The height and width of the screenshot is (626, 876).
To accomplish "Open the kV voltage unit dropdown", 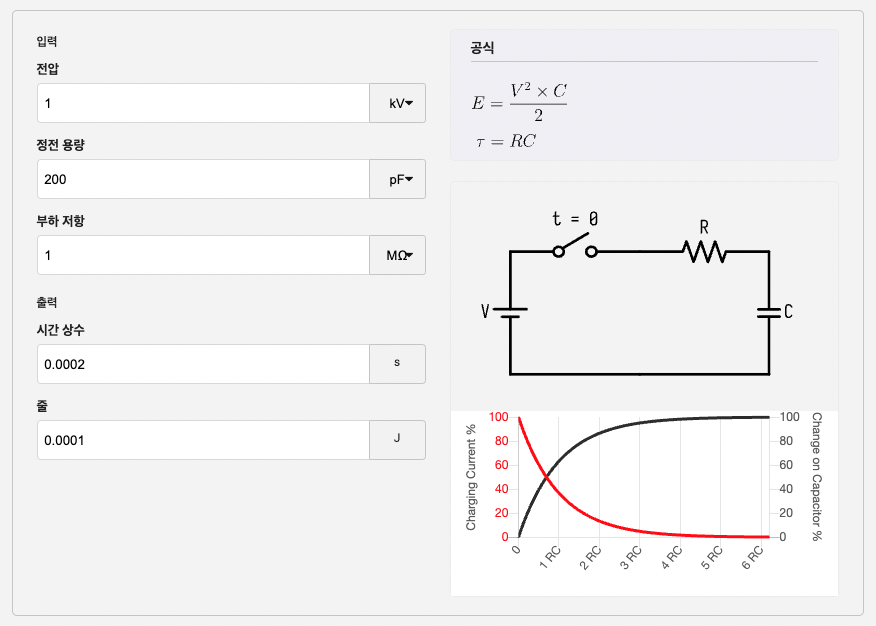I will (398, 103).
